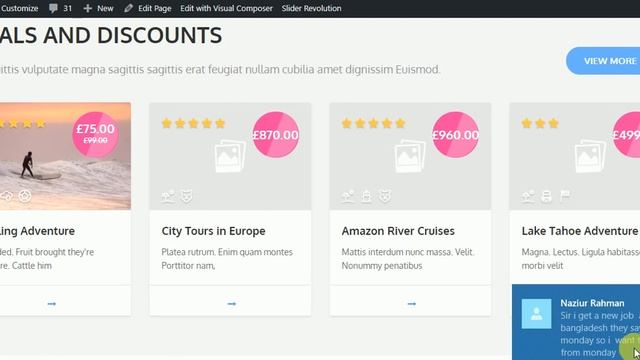Click the VIEW MORE button
Viewport: 640px width, 360px height.
(603, 61)
